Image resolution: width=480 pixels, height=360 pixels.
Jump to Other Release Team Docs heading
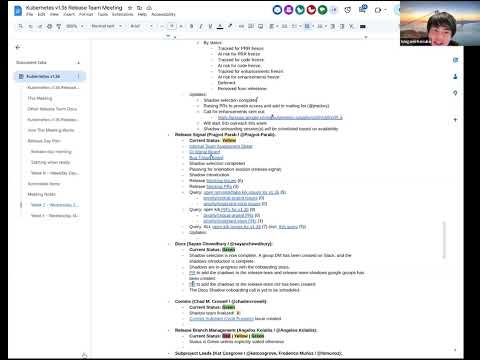(x=52, y=109)
